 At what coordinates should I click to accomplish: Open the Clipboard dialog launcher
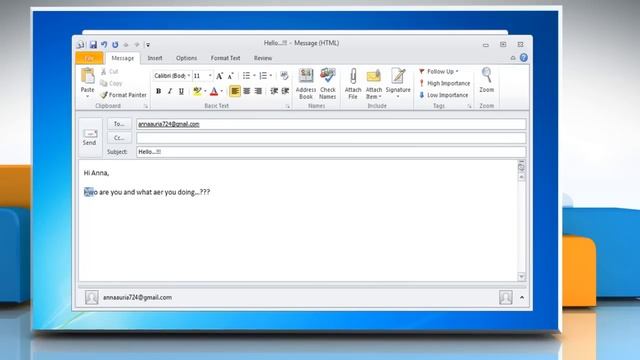[146, 106]
